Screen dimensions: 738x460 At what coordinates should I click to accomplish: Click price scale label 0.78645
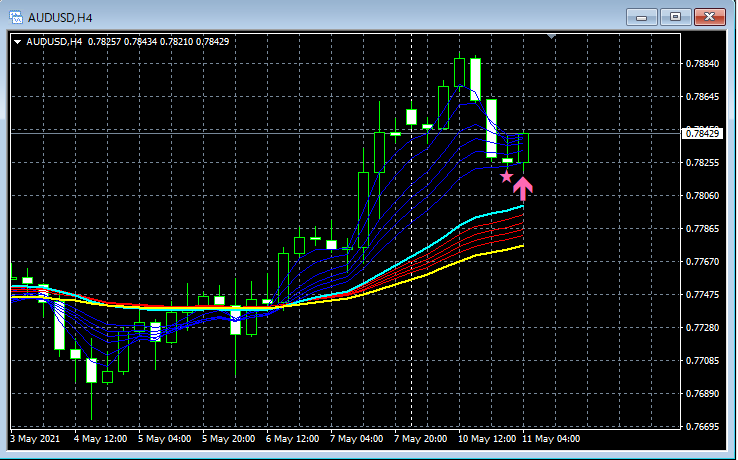coord(703,97)
